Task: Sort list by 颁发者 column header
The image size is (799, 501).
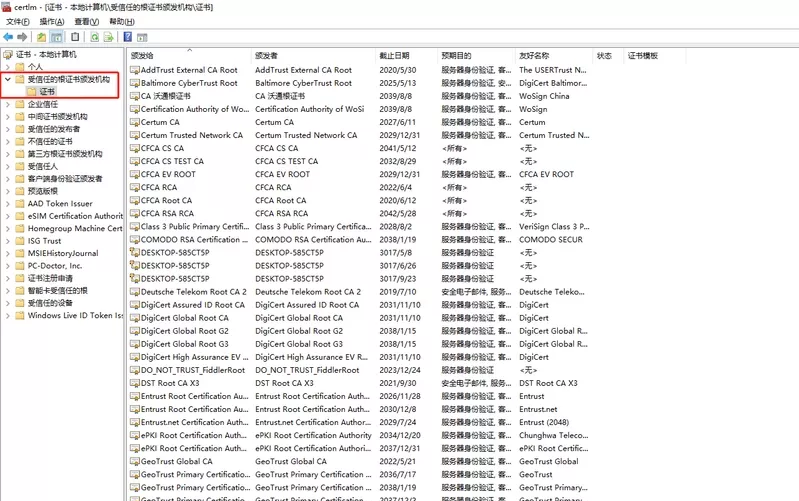Action: coord(266,56)
